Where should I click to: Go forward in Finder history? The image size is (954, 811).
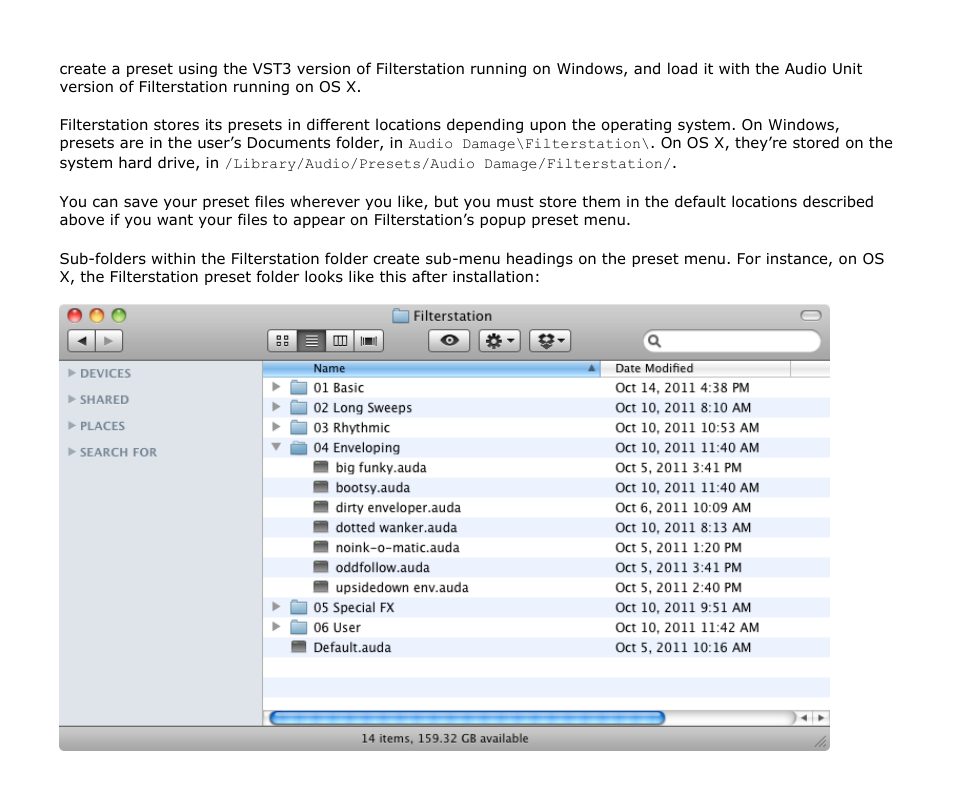[109, 341]
